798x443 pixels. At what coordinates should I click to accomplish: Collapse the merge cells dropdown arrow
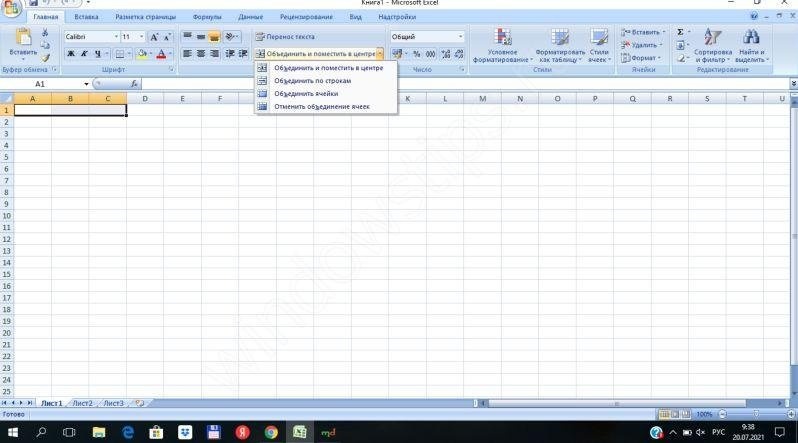pos(380,53)
